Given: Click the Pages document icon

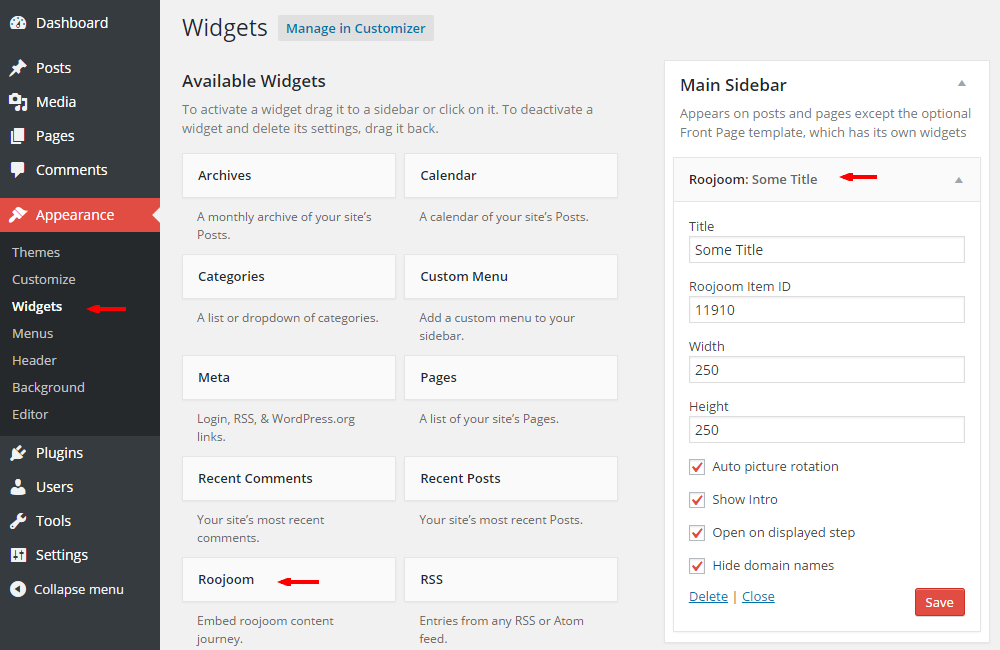Looking at the screenshot, I should tap(18, 136).
